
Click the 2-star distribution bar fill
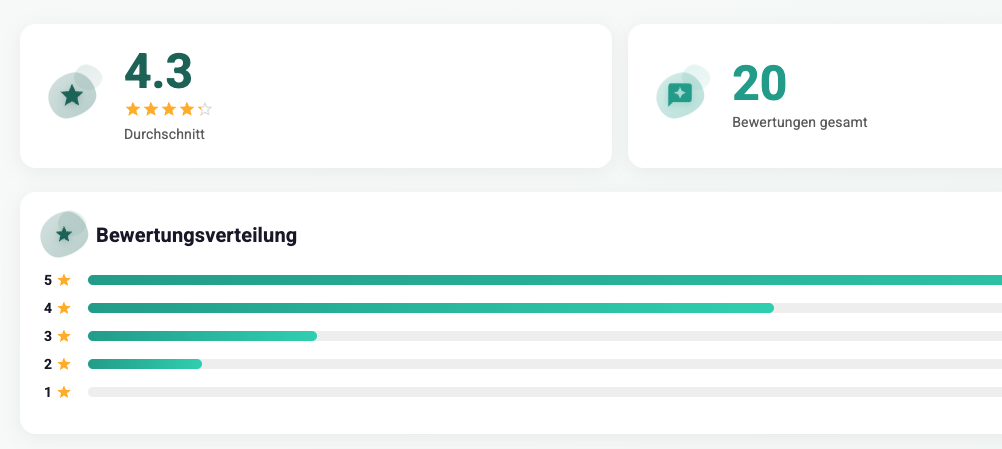[x=145, y=364]
